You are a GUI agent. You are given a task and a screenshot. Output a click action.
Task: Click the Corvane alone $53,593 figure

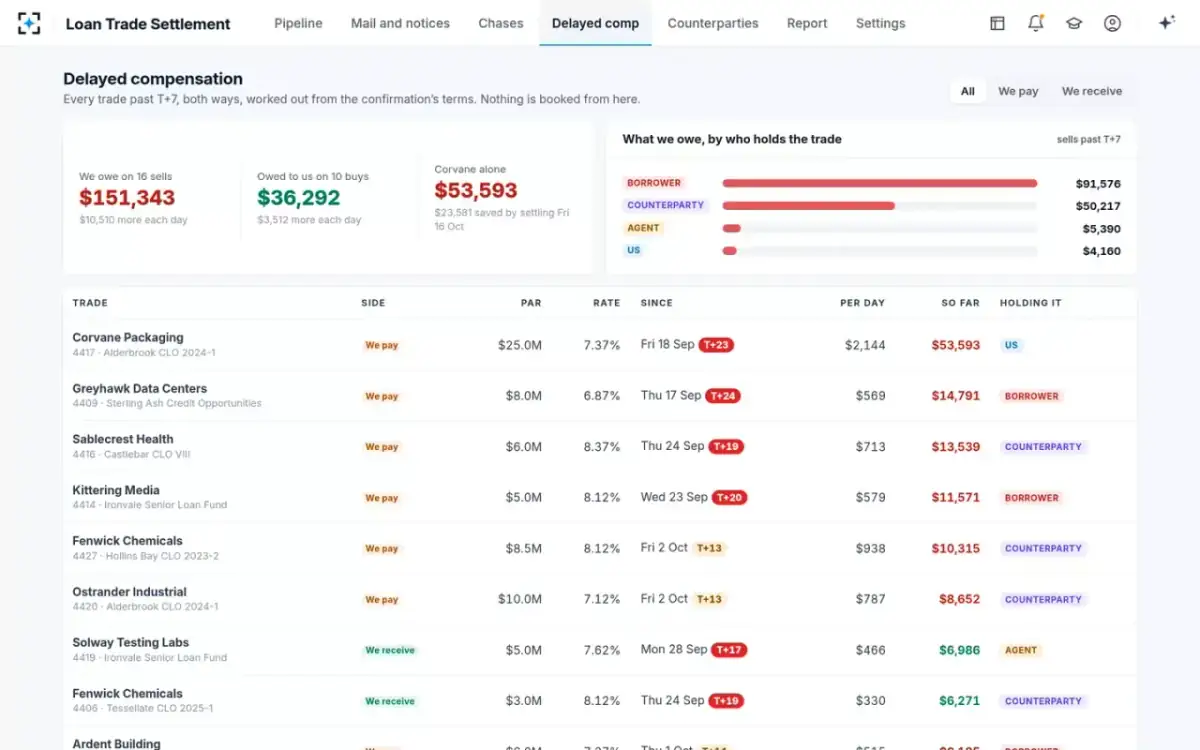476,191
